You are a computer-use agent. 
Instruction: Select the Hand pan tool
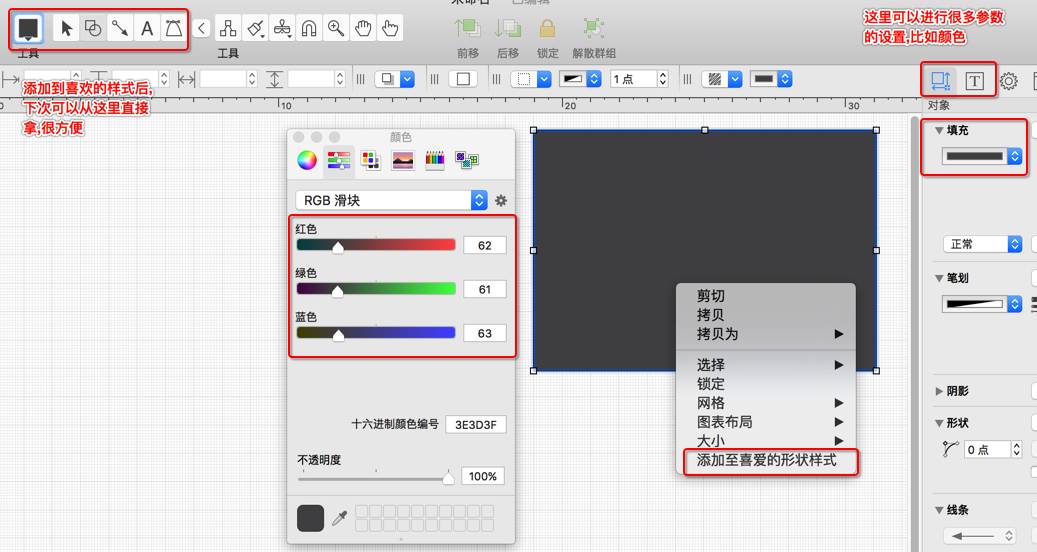pos(363,29)
